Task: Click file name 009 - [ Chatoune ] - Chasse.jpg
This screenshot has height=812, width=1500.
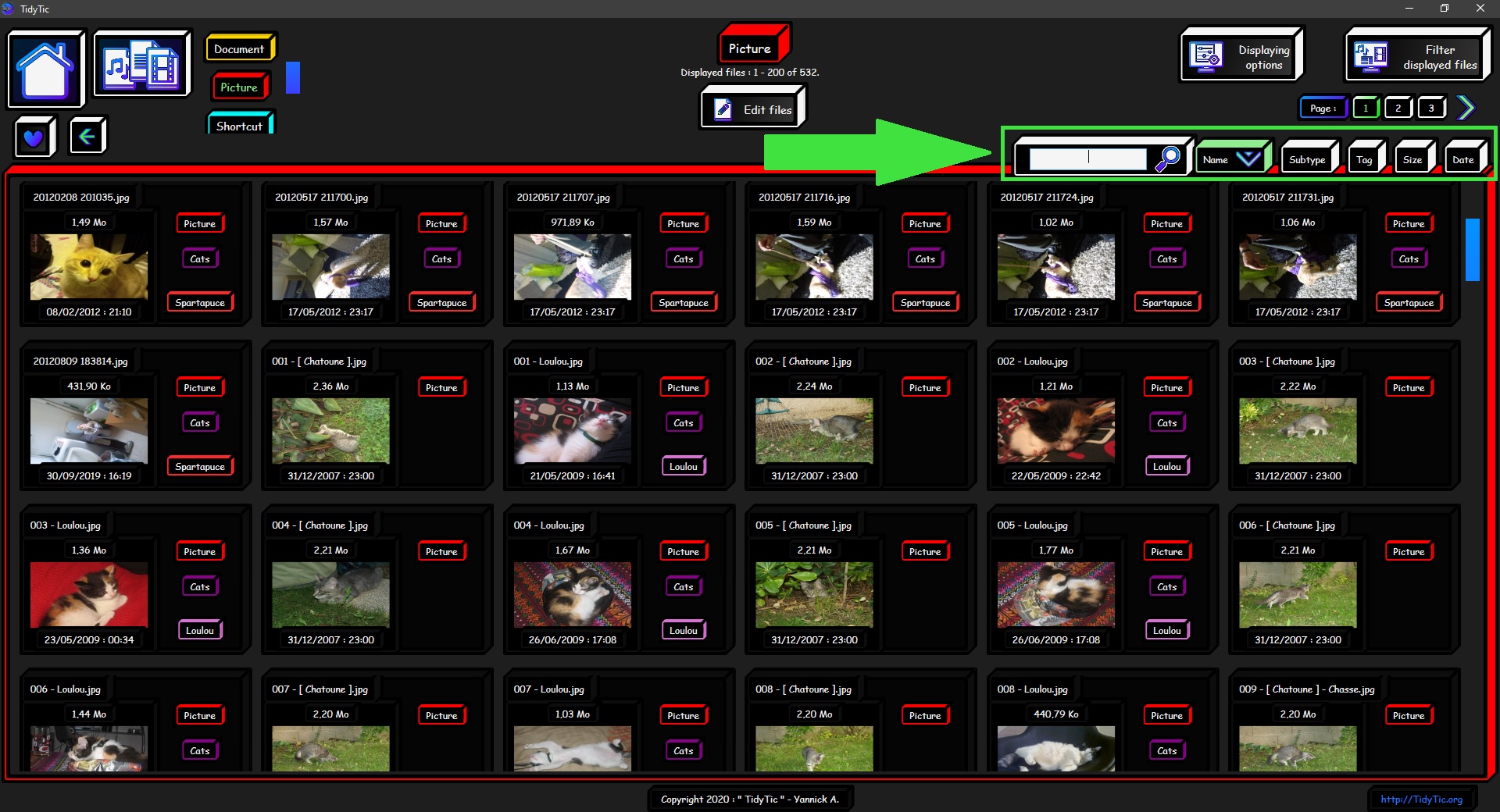Action: (1307, 689)
